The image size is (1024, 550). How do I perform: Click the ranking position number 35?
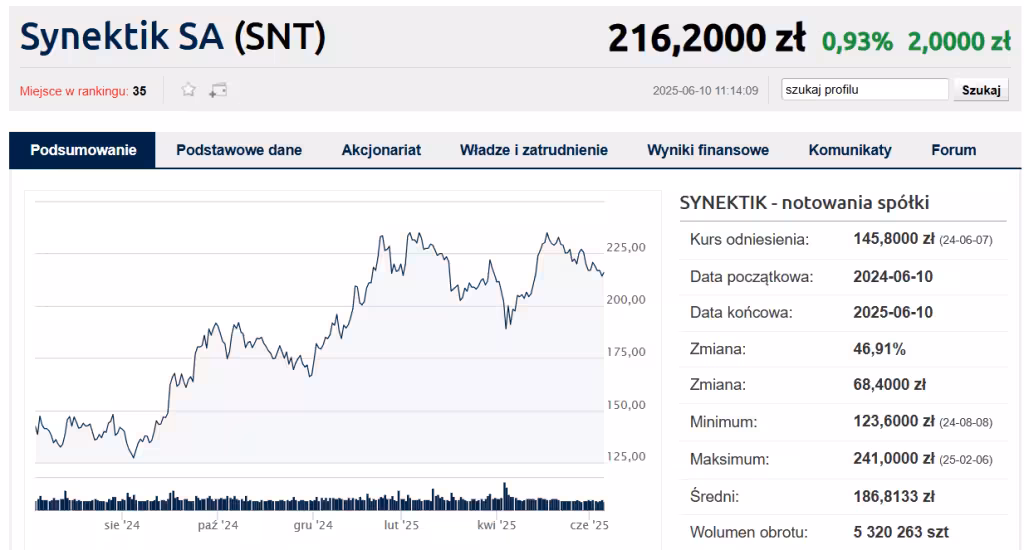coord(139,91)
